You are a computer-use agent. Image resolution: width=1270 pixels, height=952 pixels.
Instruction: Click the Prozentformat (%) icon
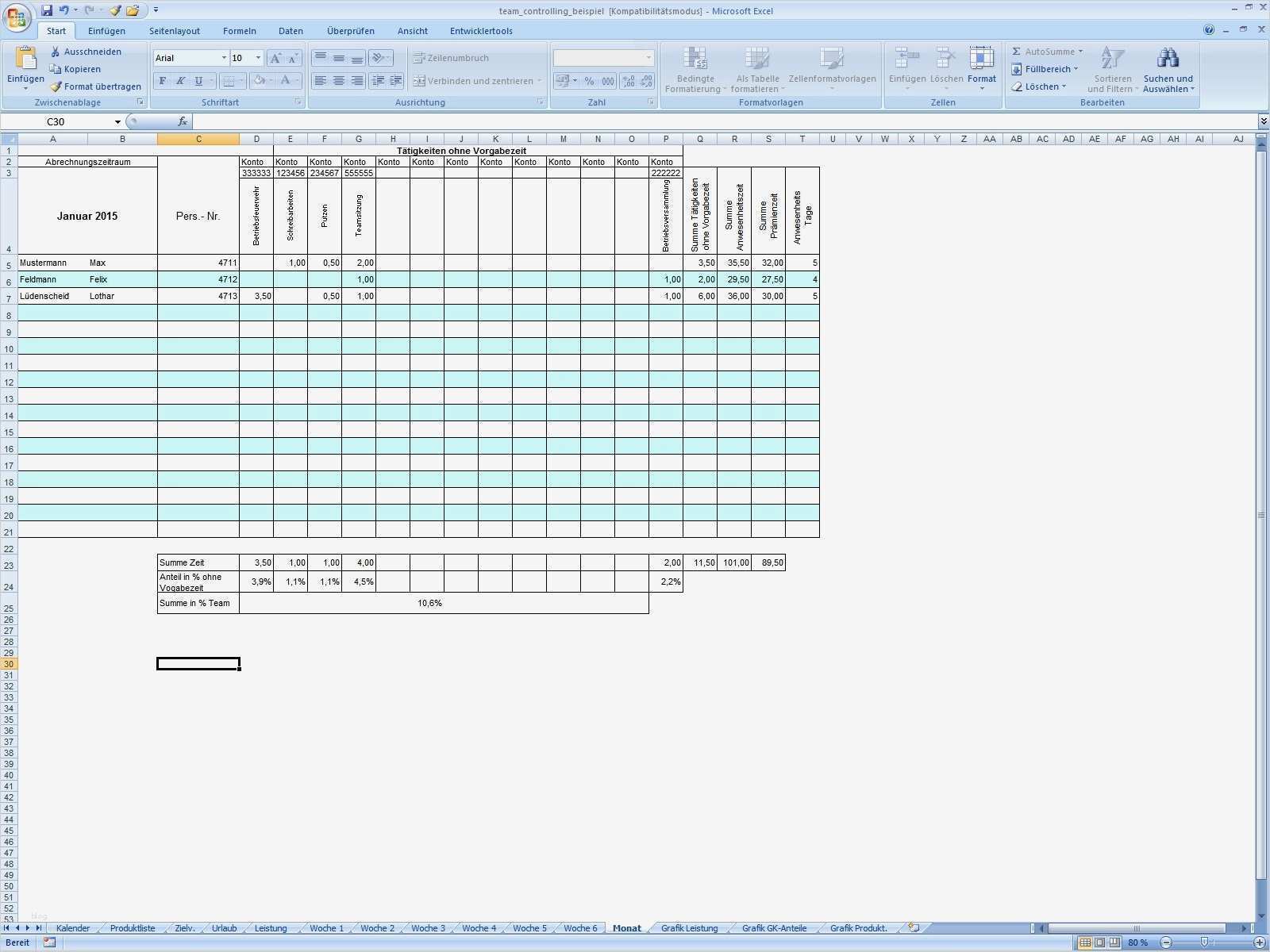(x=587, y=80)
